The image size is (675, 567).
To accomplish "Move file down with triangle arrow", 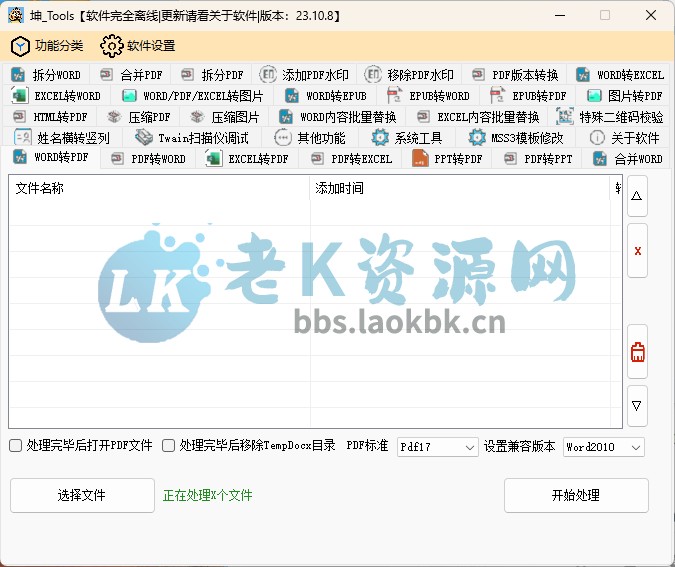I will [x=637, y=406].
